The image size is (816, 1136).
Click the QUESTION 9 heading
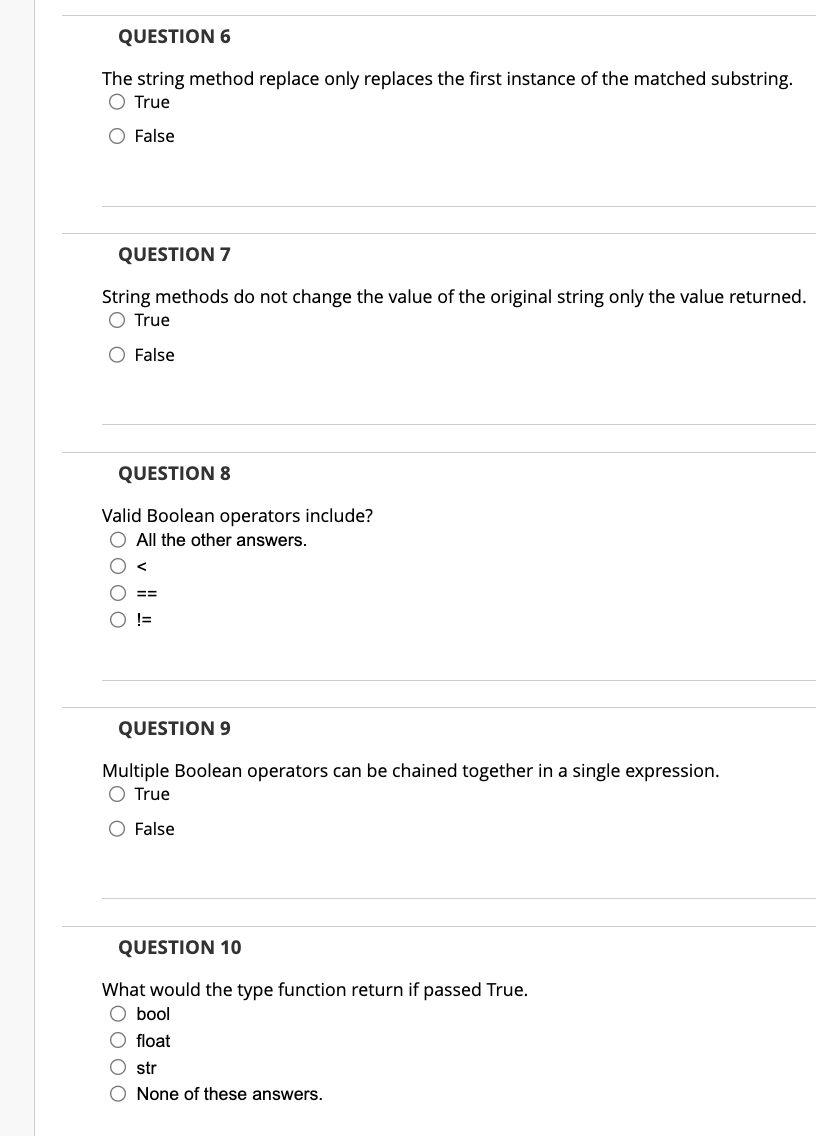point(174,728)
